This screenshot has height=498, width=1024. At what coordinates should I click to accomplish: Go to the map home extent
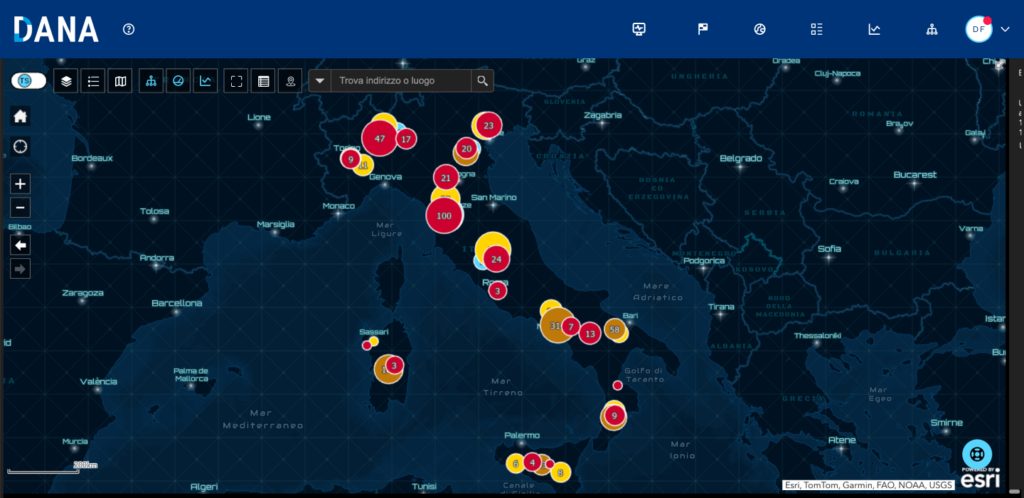[x=20, y=116]
